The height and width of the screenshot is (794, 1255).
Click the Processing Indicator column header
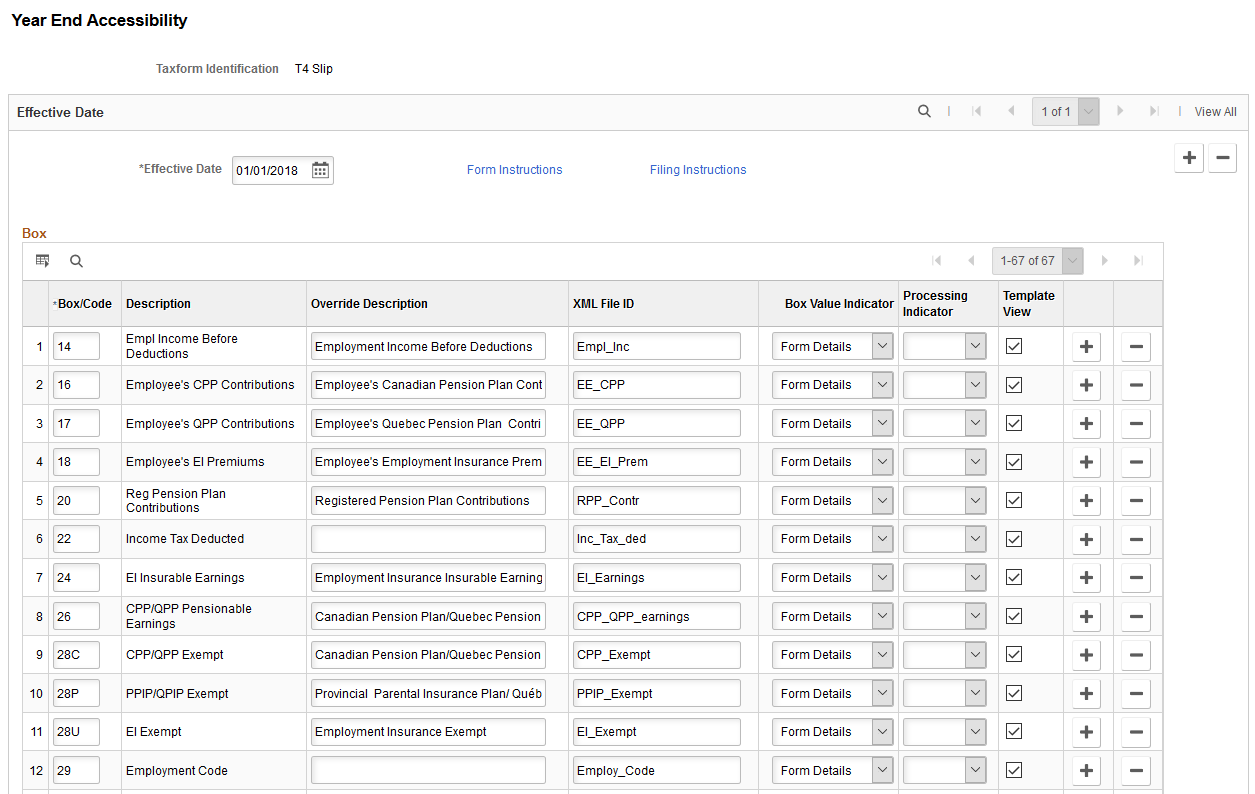pyautogui.click(x=935, y=304)
